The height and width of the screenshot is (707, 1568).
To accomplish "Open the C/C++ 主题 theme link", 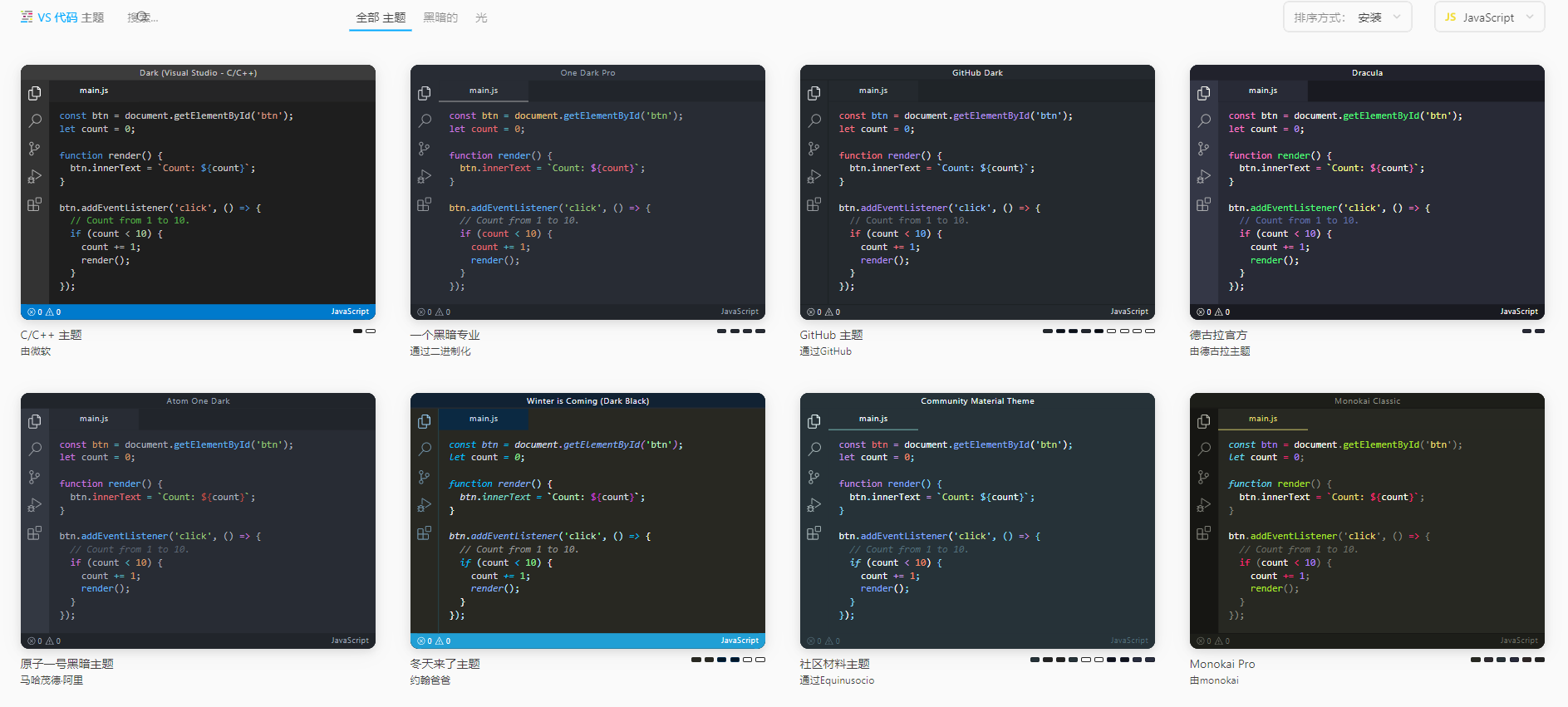I will [x=52, y=335].
